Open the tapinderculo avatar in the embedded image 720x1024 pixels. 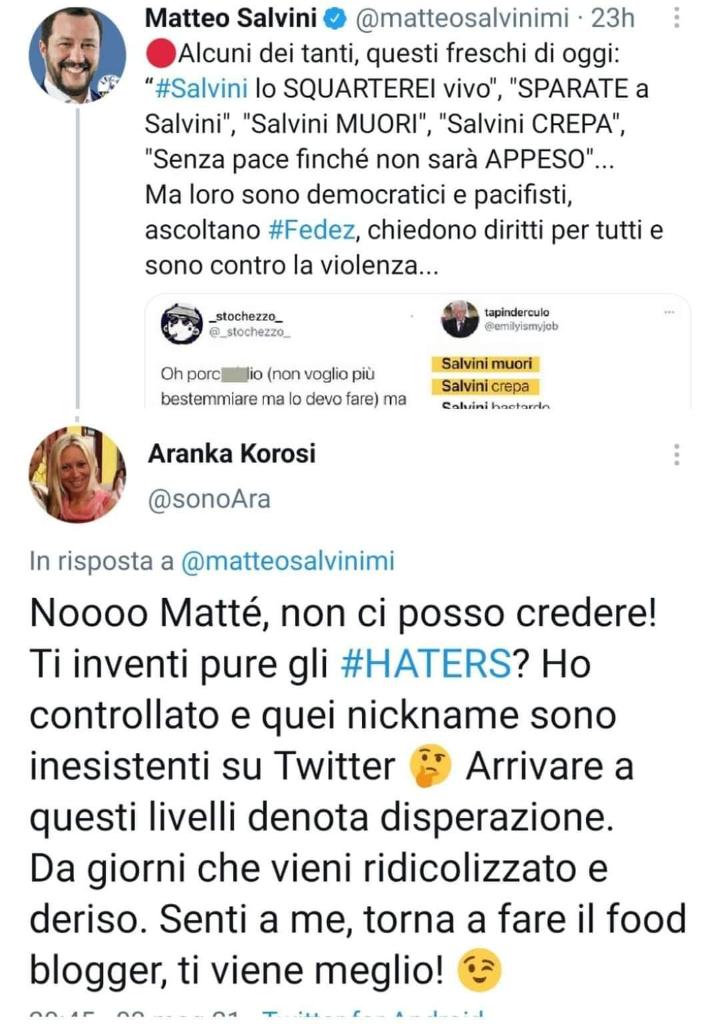[460, 319]
